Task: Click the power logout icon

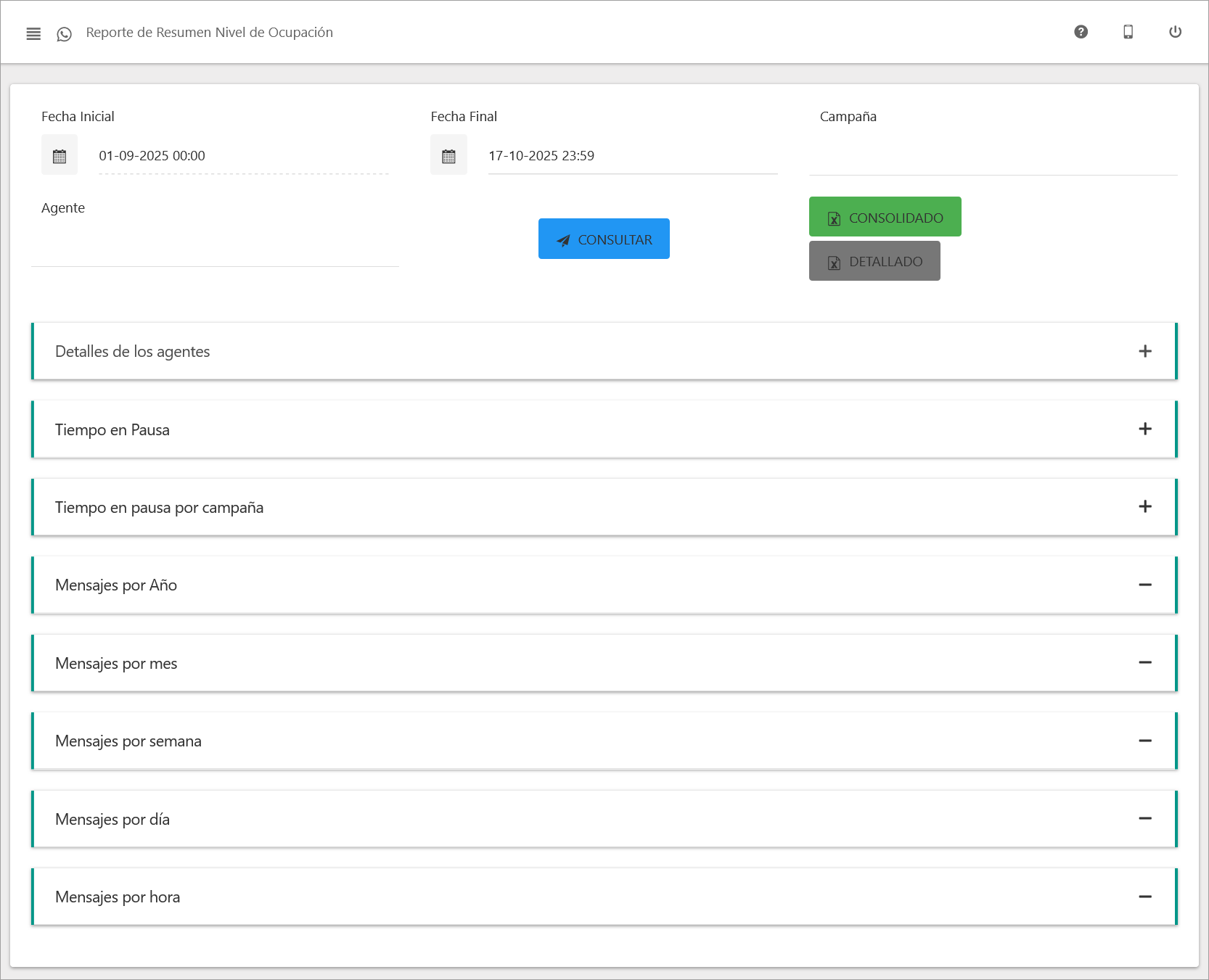Action: coord(1175,32)
